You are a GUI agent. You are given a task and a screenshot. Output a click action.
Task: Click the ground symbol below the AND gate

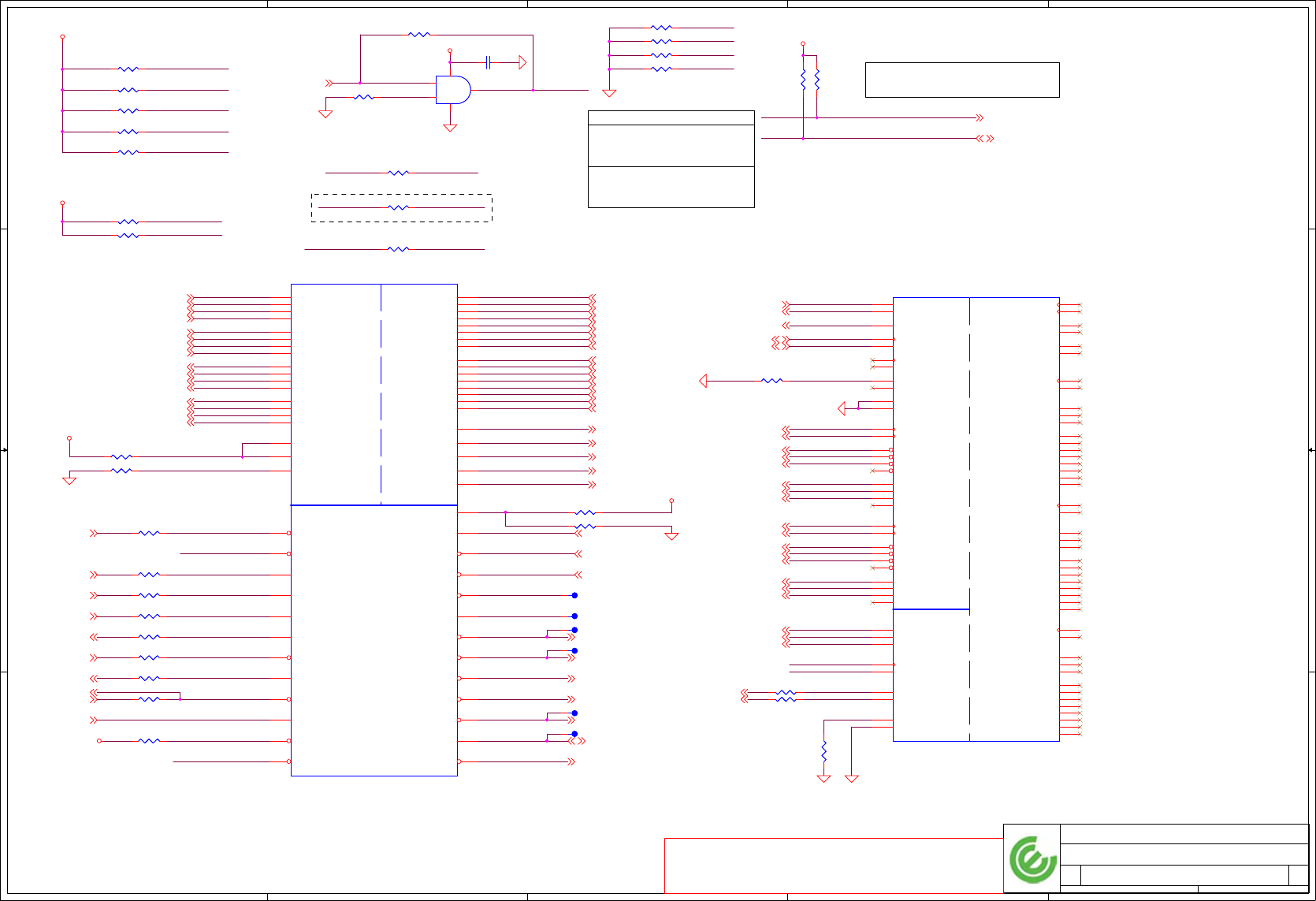coord(450,128)
